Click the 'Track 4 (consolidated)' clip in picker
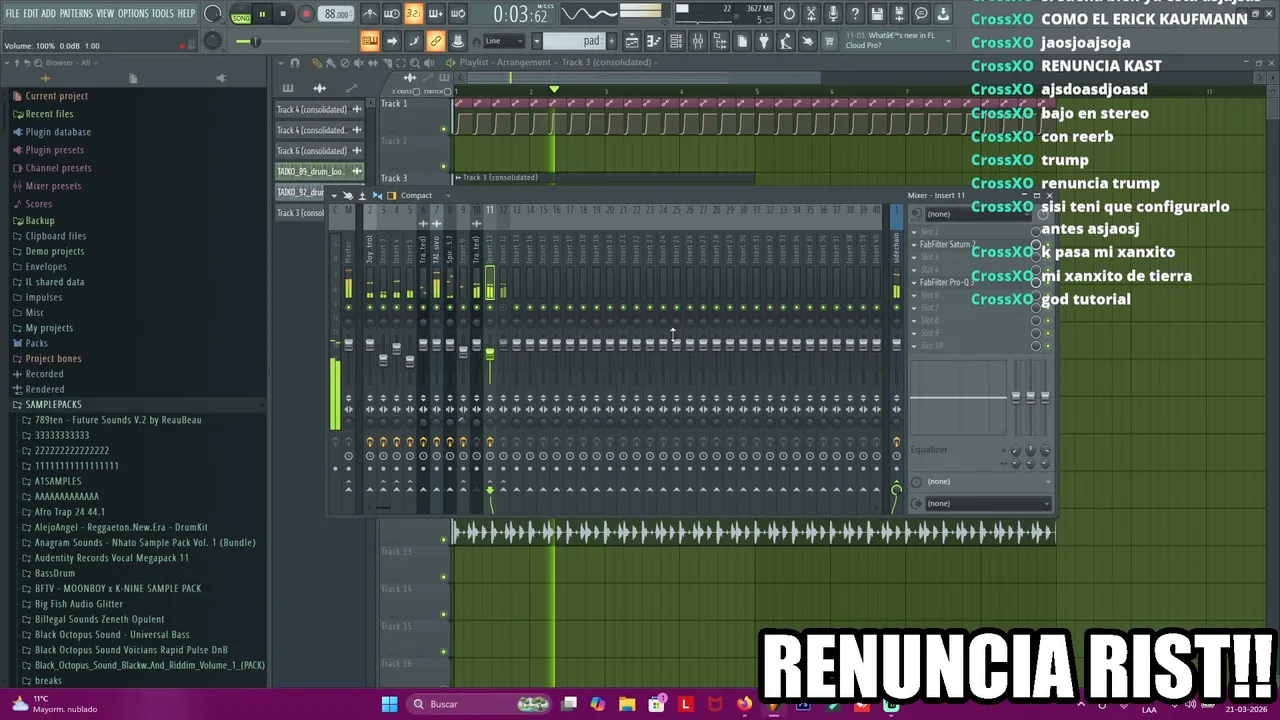This screenshot has height=720, width=1280. point(319,110)
